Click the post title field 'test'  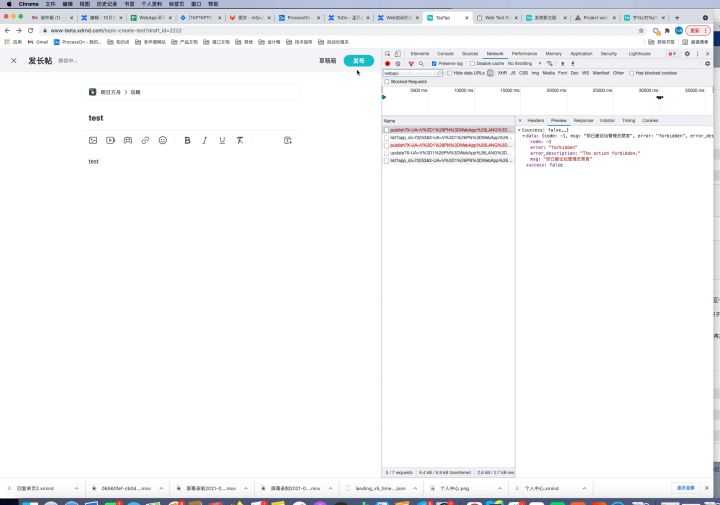pos(191,118)
